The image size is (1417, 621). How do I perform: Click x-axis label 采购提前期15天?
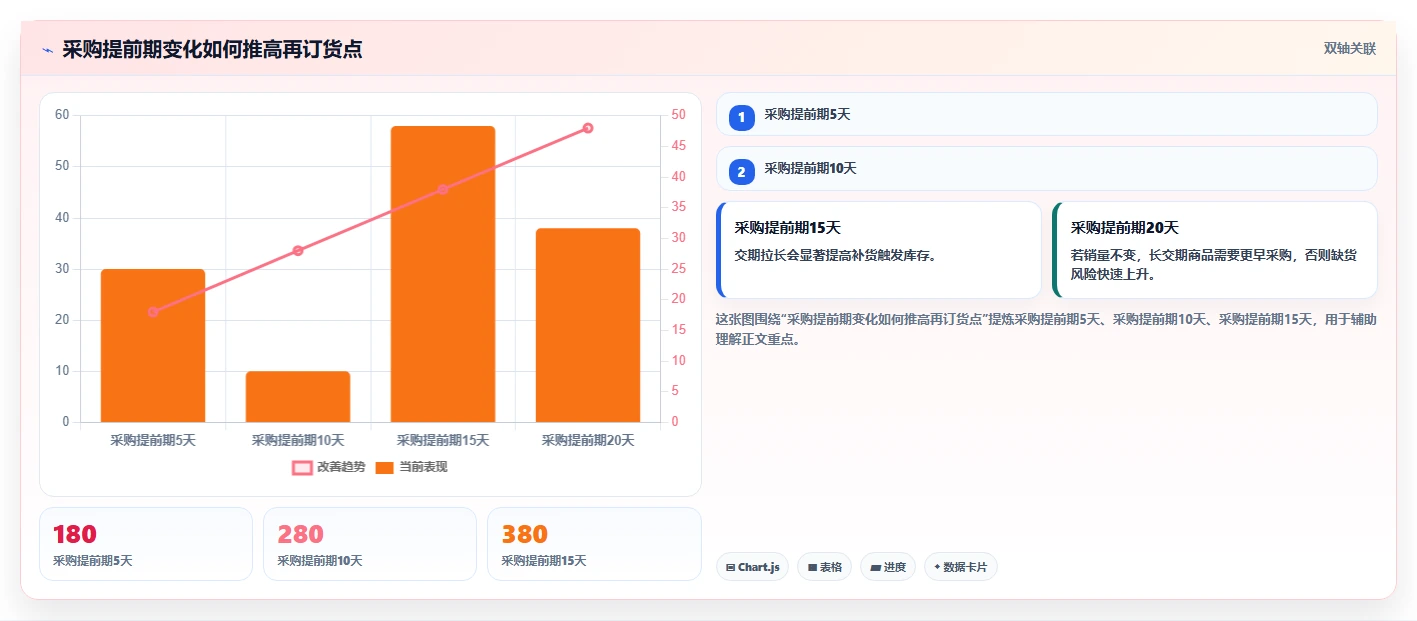443,440
